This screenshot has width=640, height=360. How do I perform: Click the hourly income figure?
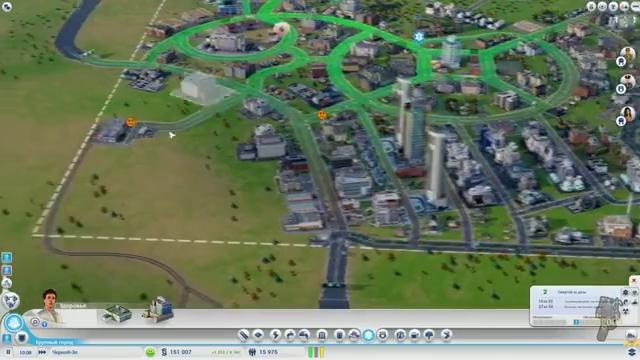[226, 352]
